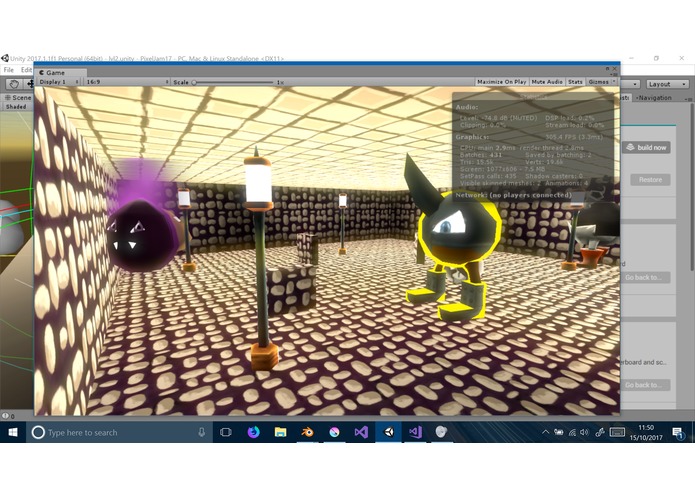Open the grey round app in taskbar
The width and height of the screenshot is (695, 494).
441,432
